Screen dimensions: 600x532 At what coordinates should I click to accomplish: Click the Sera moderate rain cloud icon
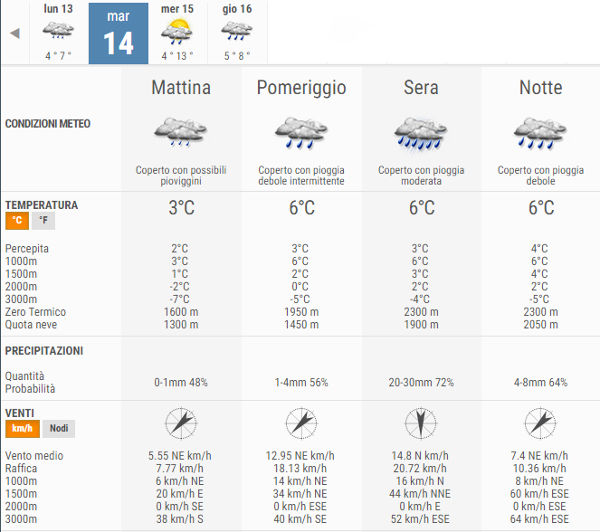[x=421, y=133]
